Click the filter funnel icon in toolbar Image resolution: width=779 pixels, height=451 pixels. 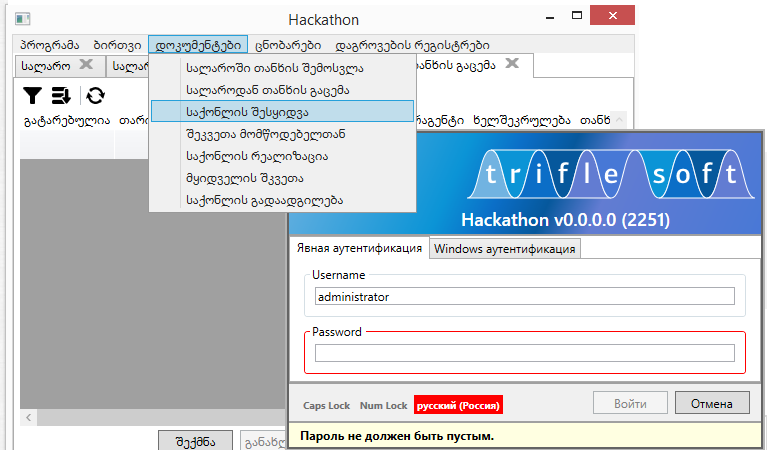coord(32,95)
